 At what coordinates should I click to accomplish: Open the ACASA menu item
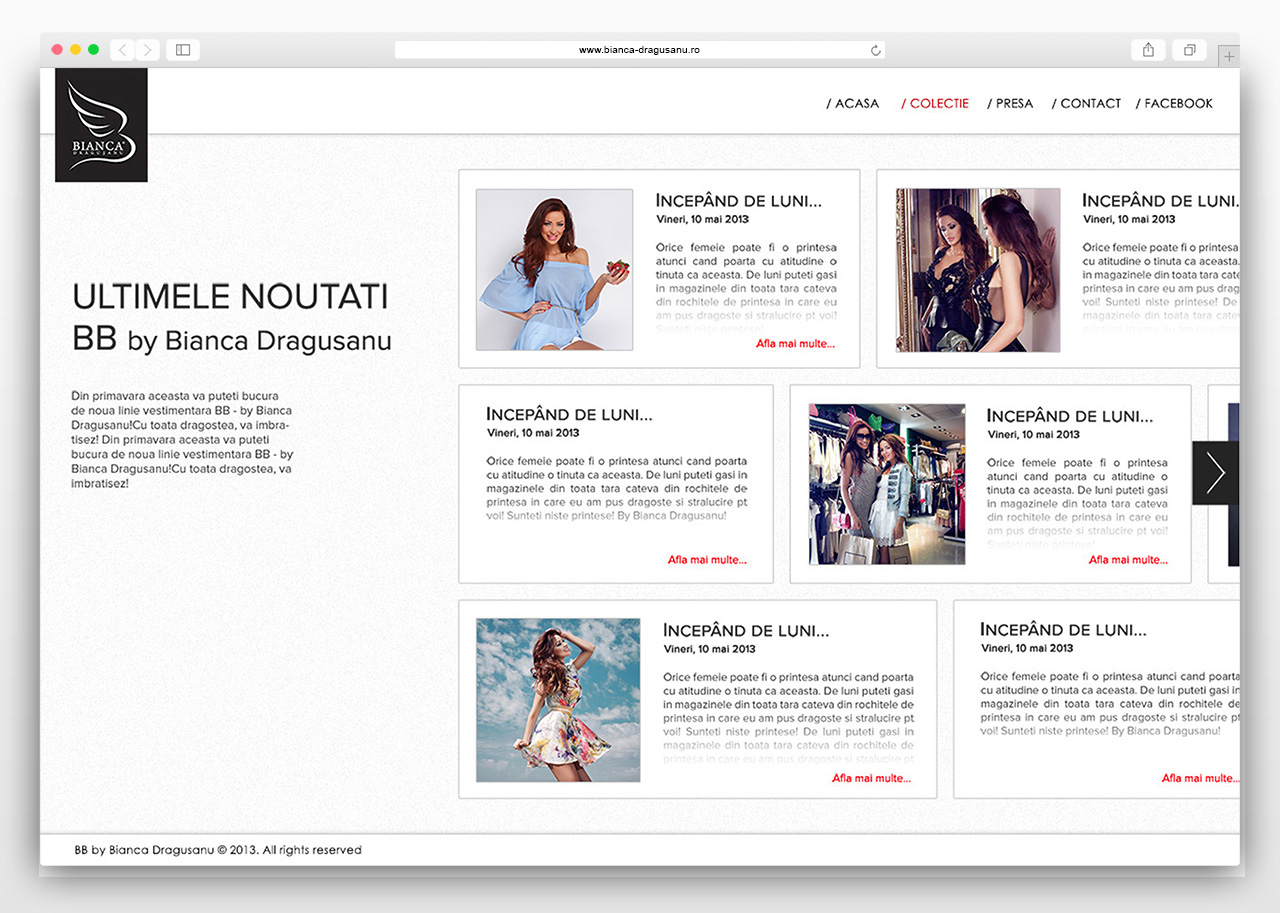(x=853, y=103)
